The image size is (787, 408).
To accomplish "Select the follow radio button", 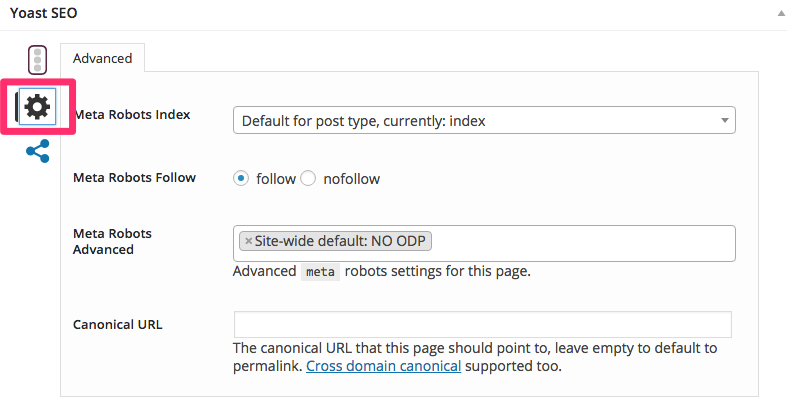I will (x=241, y=178).
